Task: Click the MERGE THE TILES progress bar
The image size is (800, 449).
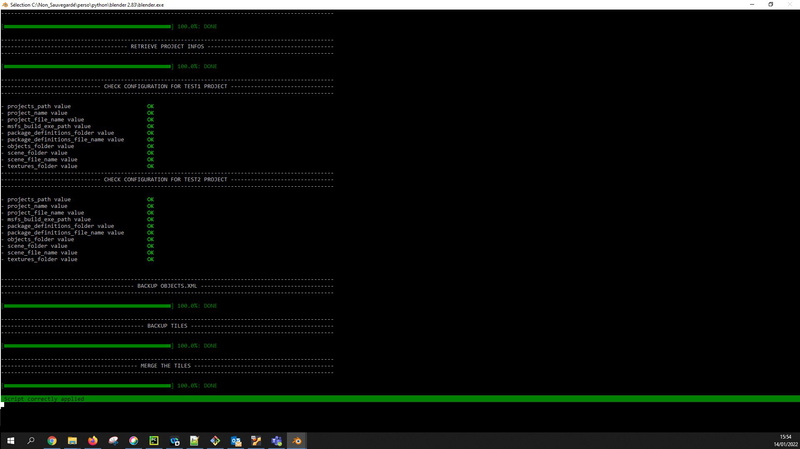Action: 87,385
